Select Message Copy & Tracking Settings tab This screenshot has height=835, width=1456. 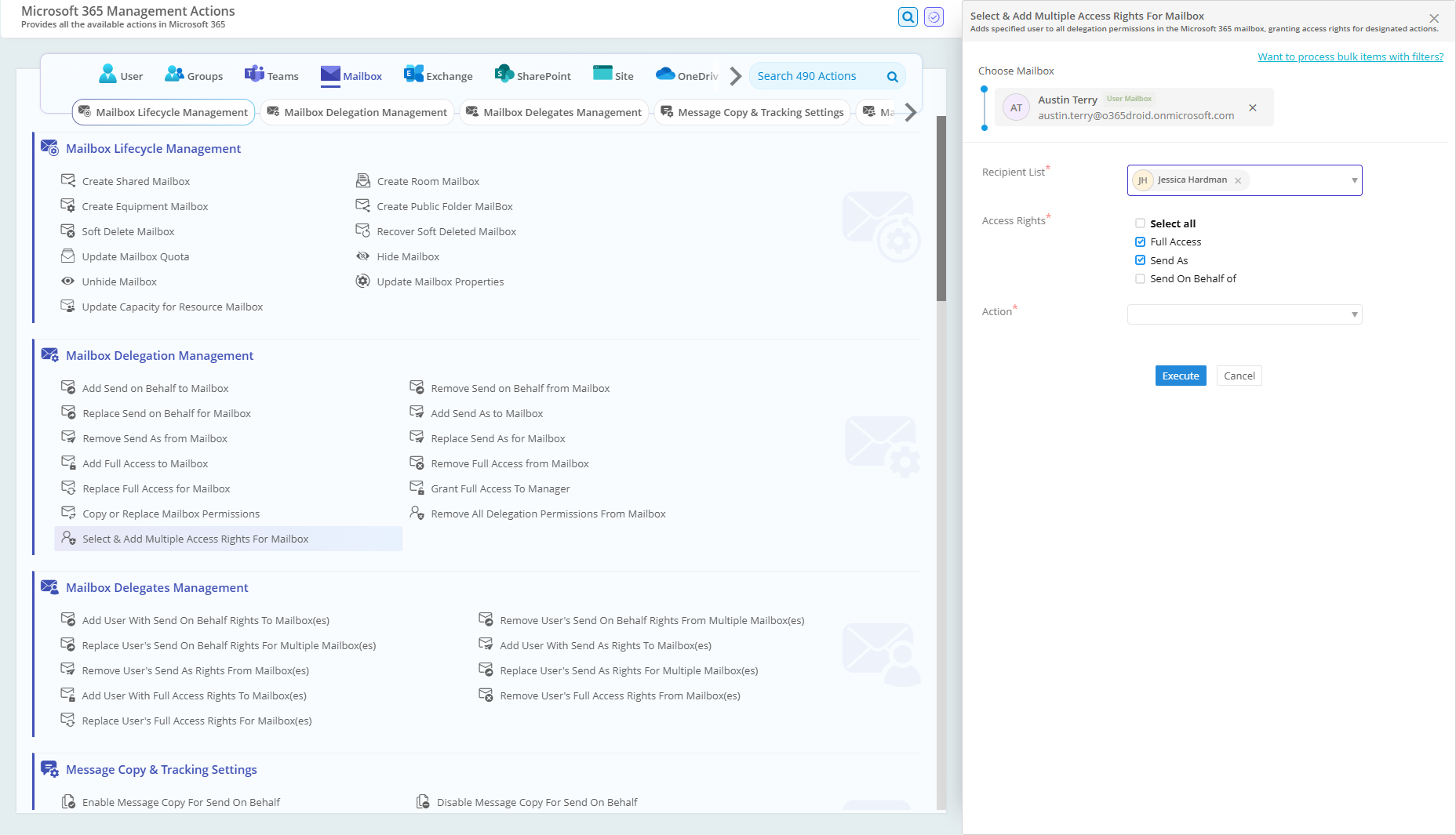pyautogui.click(x=752, y=112)
